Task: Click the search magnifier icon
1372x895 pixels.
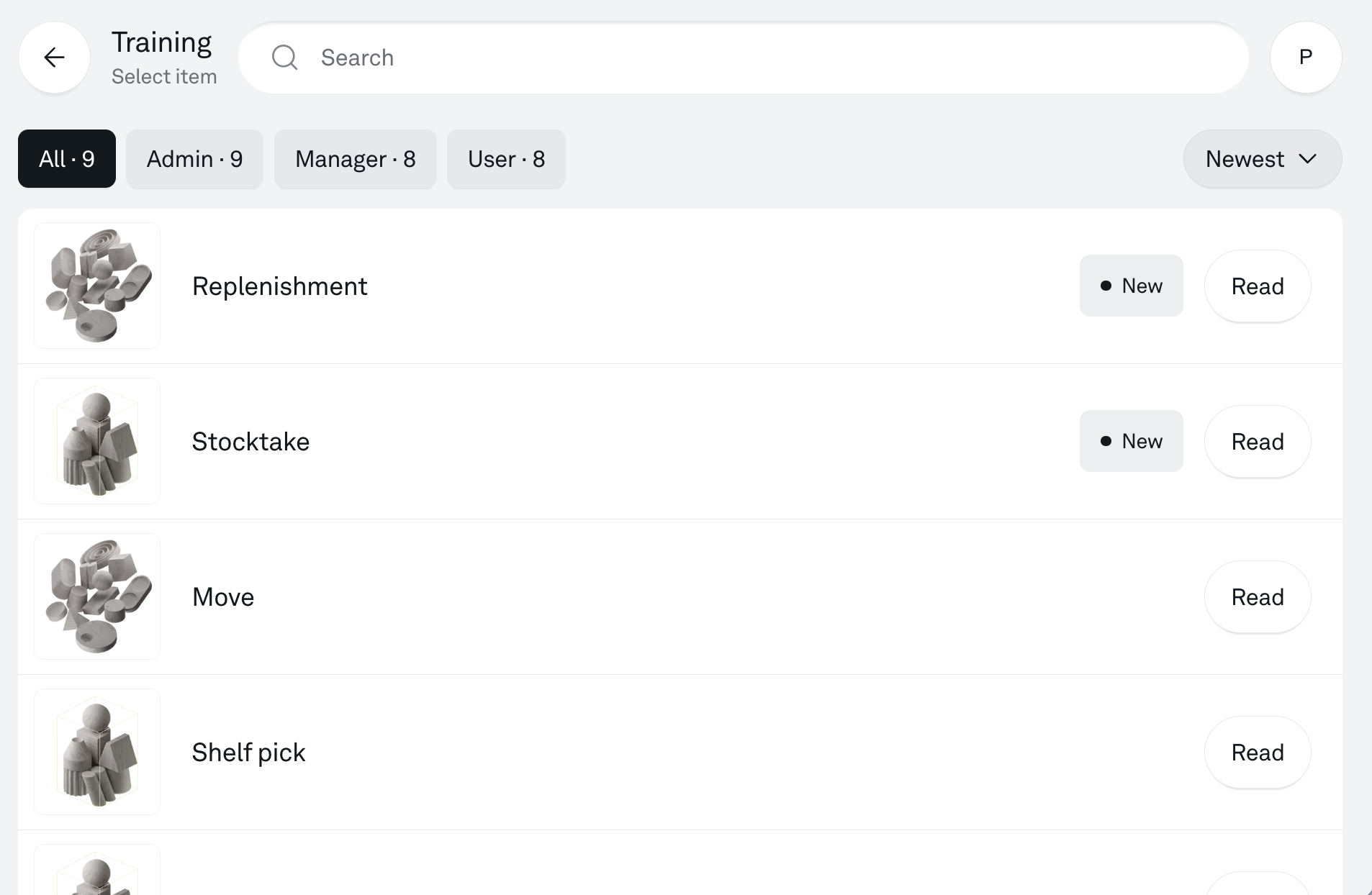Action: [284, 58]
